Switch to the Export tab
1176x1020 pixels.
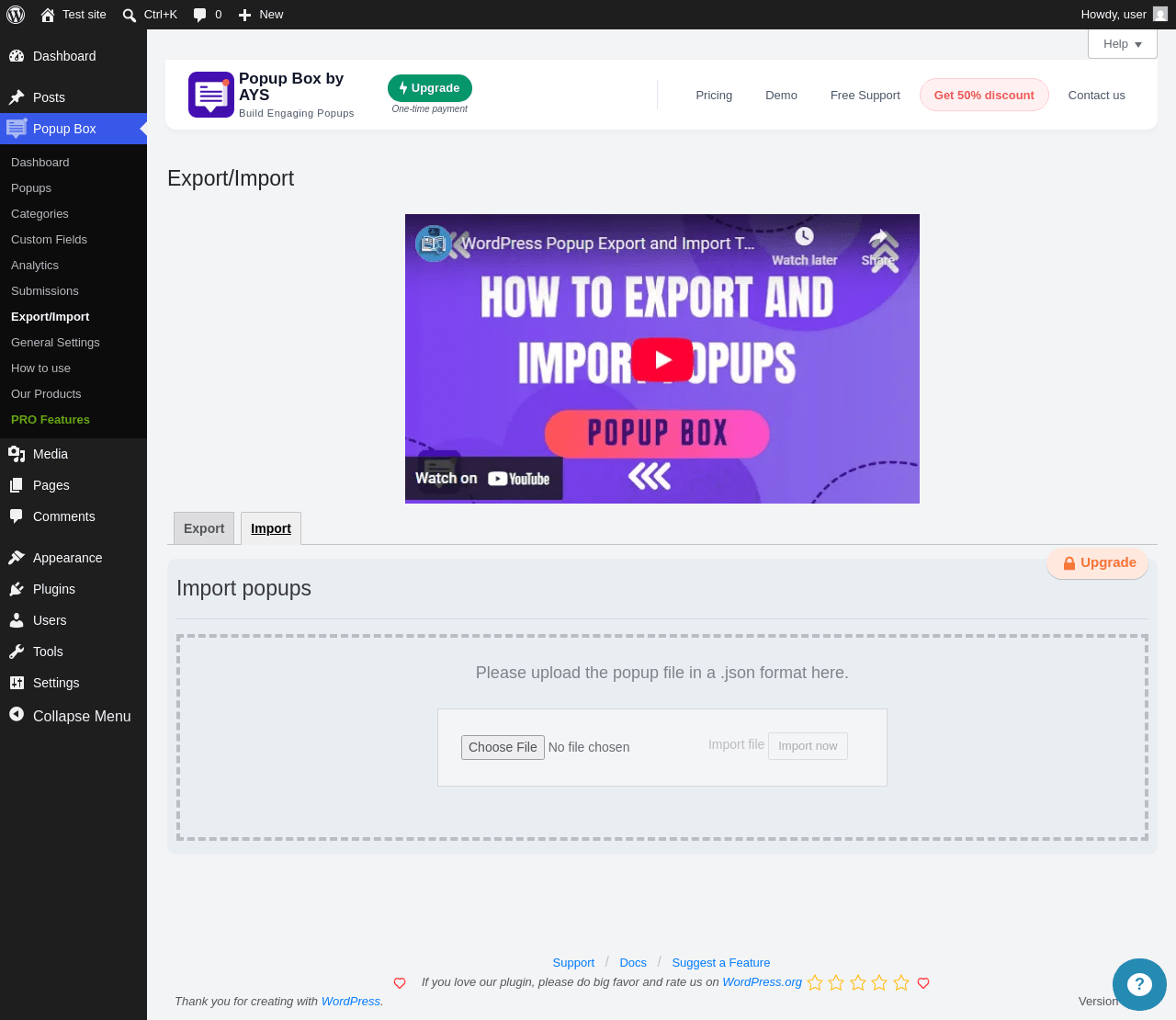(204, 528)
